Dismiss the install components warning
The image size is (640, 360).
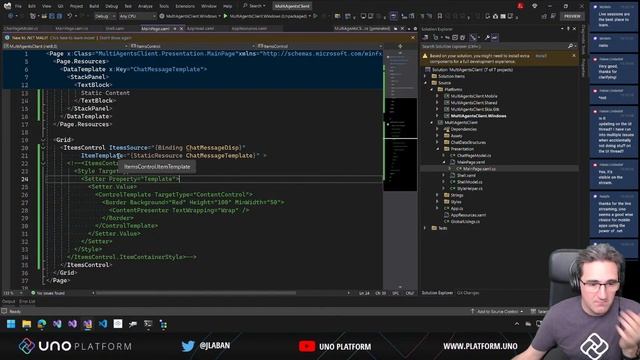tap(574, 56)
